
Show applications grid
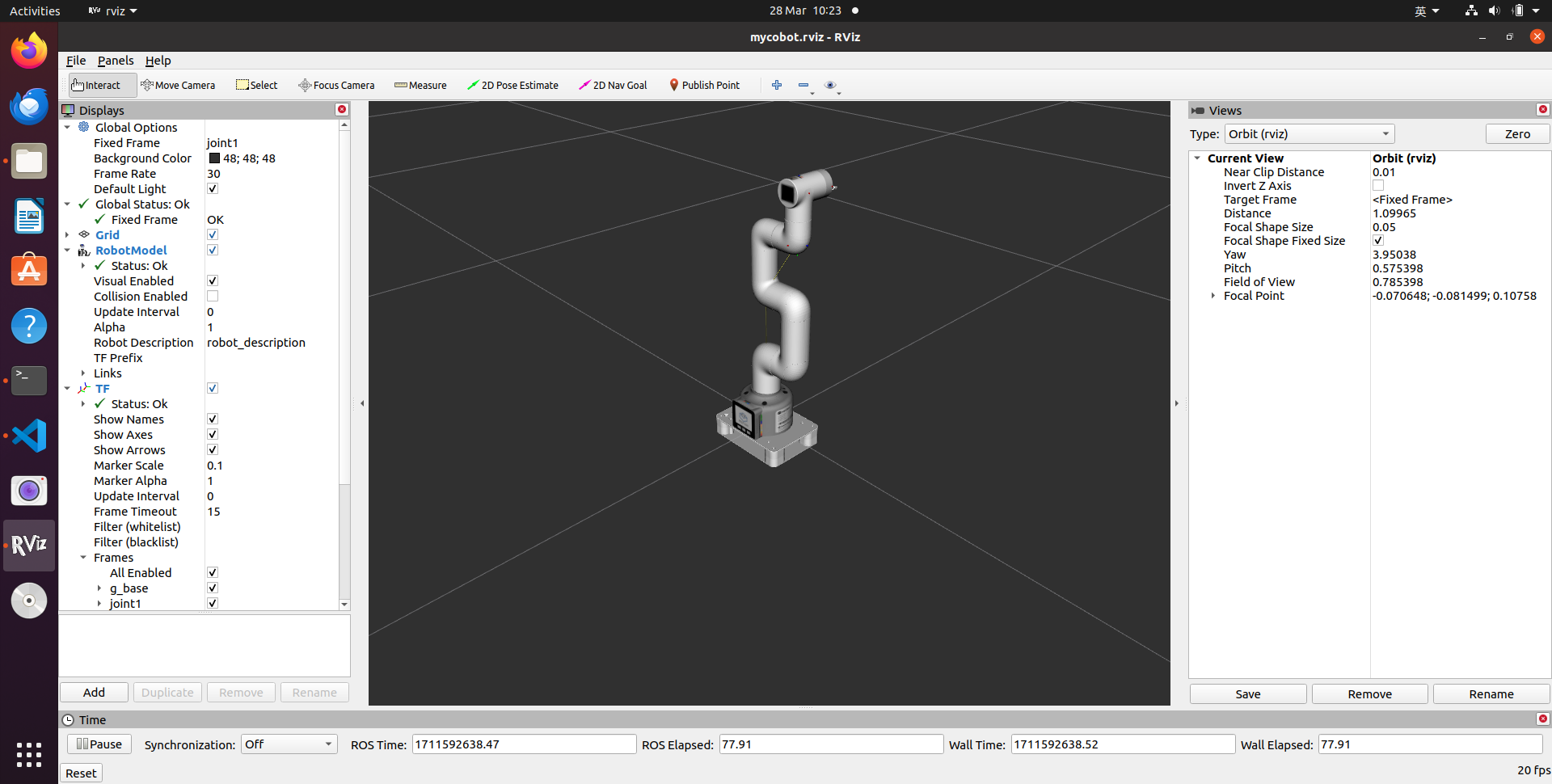coord(29,754)
